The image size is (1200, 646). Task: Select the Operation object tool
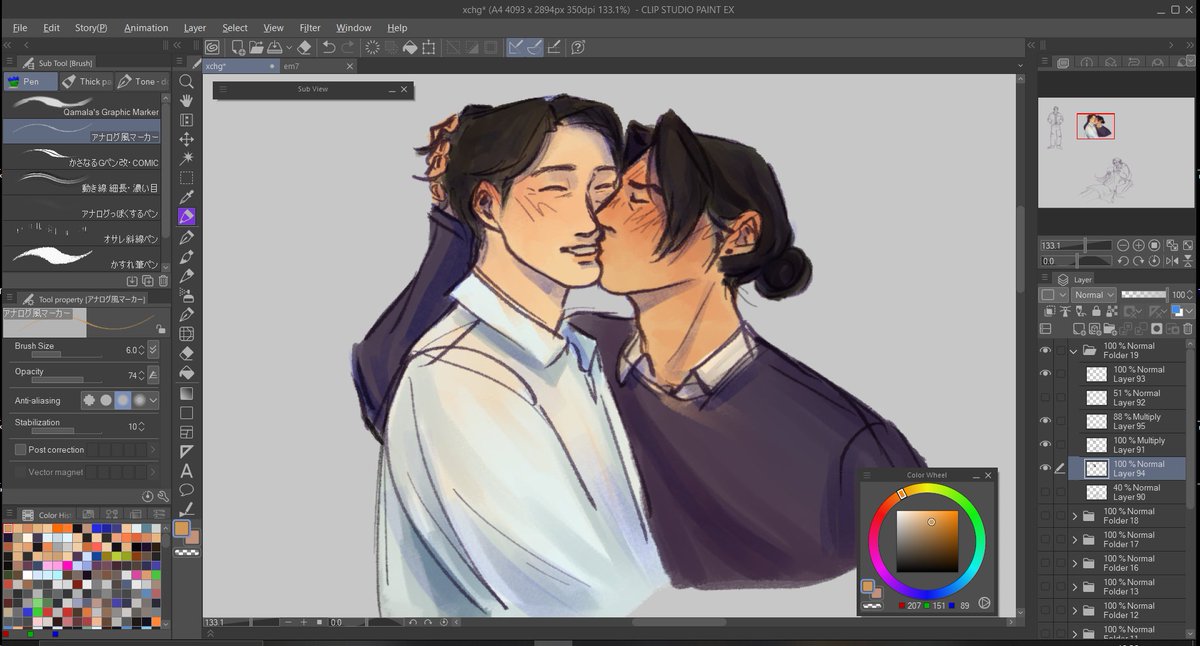coord(186,120)
